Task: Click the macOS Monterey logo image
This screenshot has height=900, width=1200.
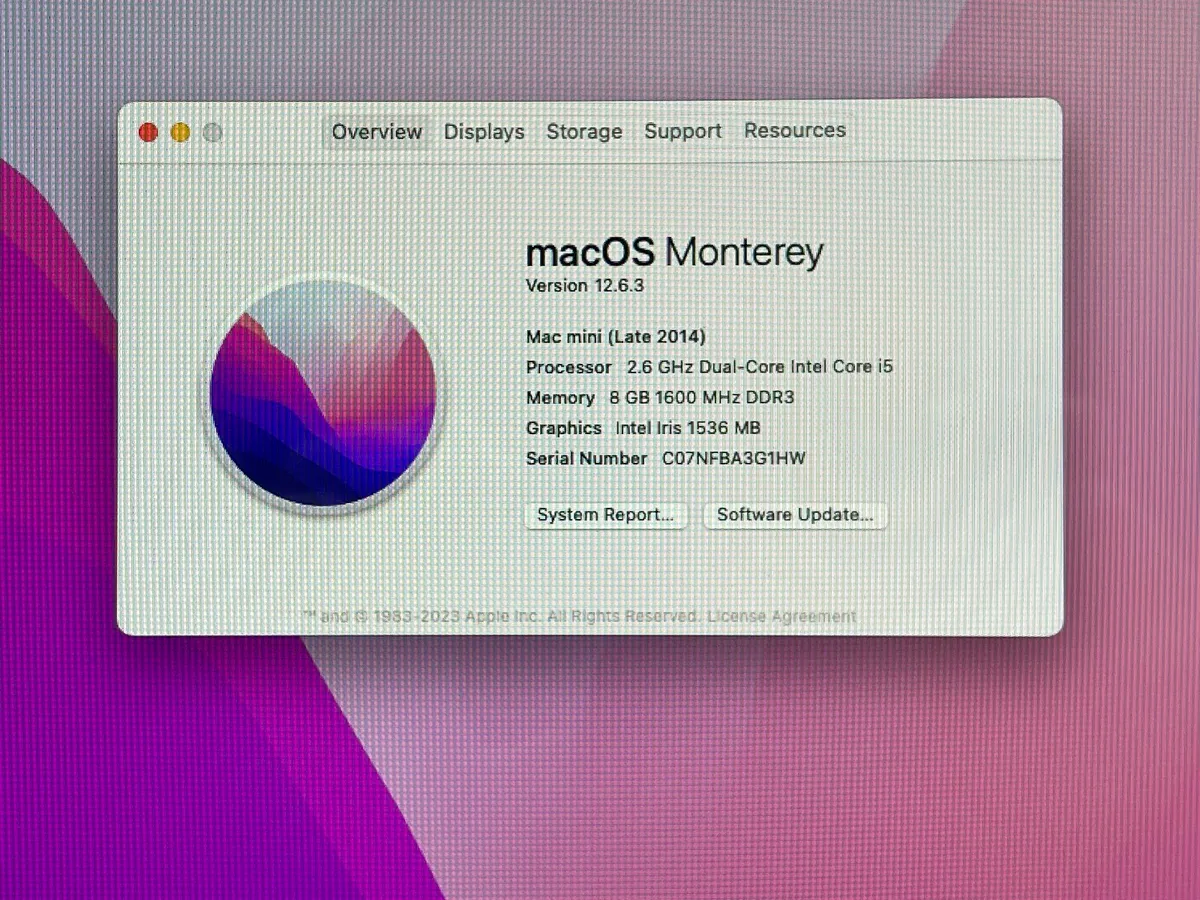Action: click(323, 393)
